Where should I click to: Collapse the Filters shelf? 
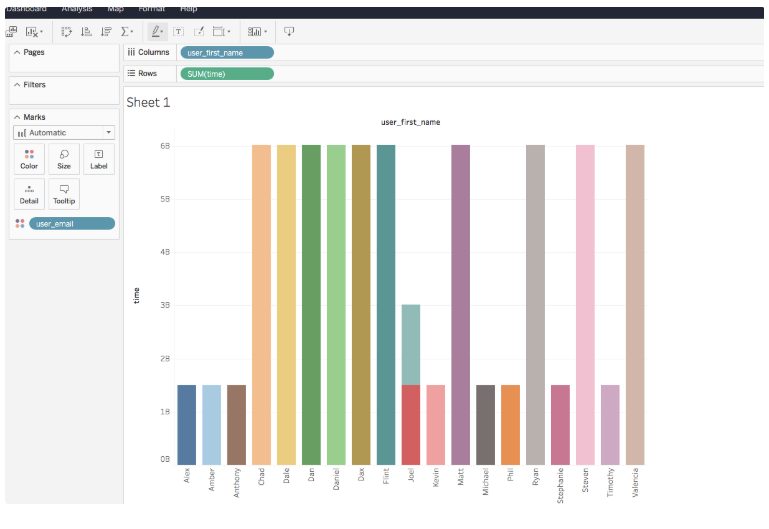[x=17, y=85]
